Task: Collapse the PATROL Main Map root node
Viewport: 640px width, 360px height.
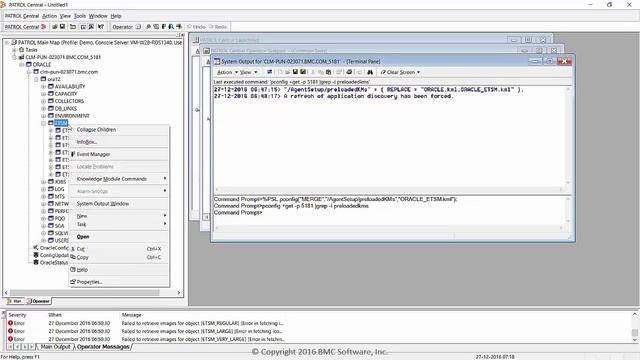Action: 7,42
